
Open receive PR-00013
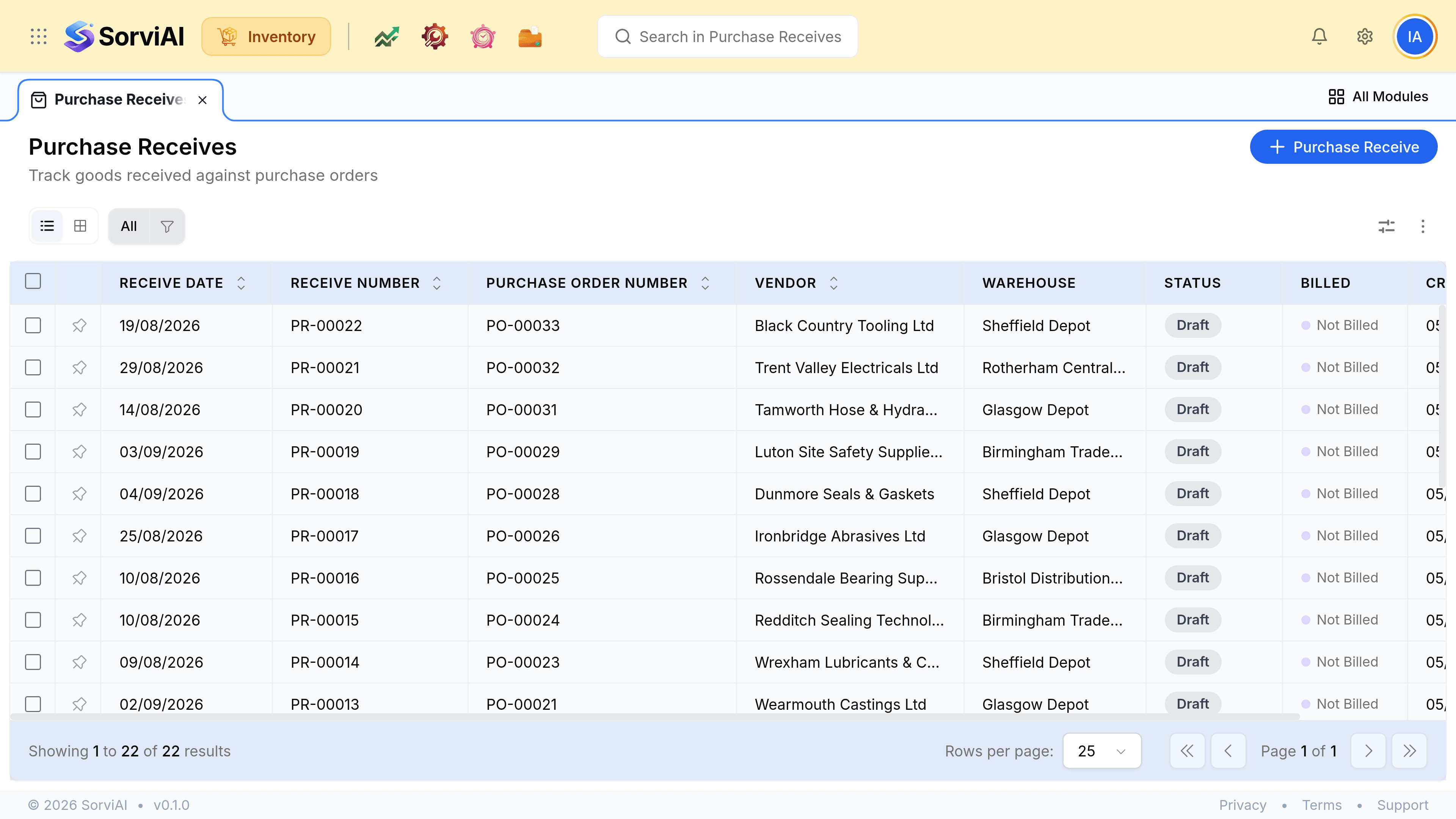(x=325, y=704)
